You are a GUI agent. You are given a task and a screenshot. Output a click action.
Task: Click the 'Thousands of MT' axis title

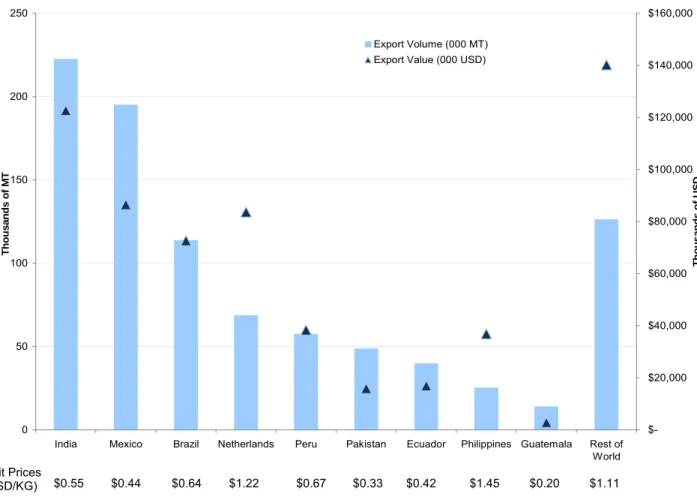[5, 214]
